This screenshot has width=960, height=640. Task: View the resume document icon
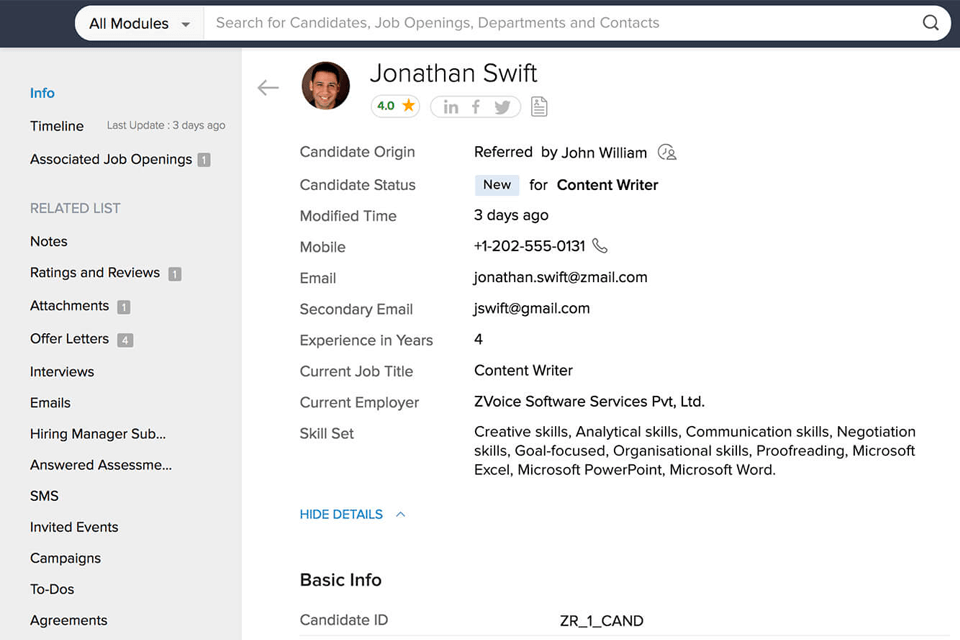[x=539, y=107]
